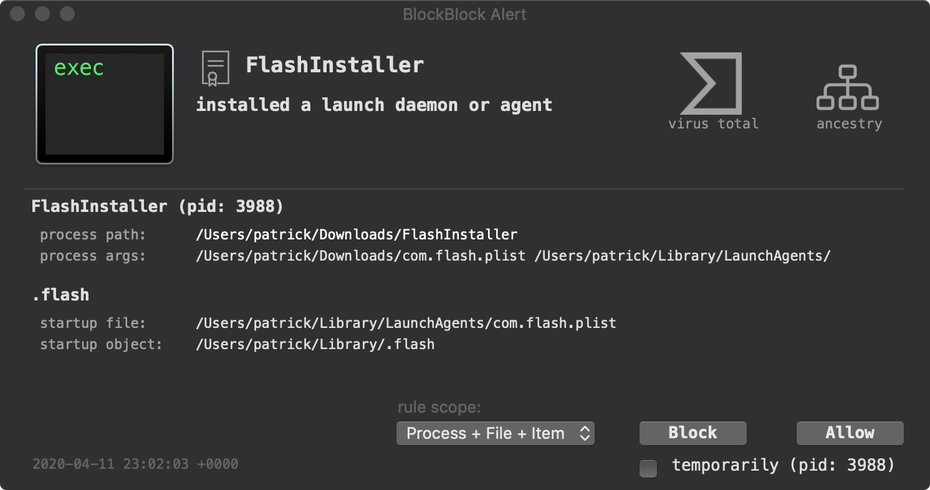Click the process path value
This screenshot has width=930, height=490.
pyautogui.click(x=356, y=234)
